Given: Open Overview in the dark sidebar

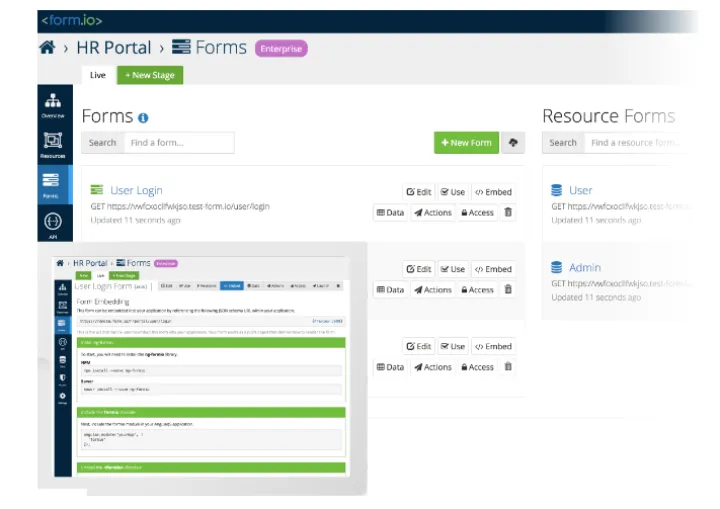Looking at the screenshot, I should click(x=53, y=106).
